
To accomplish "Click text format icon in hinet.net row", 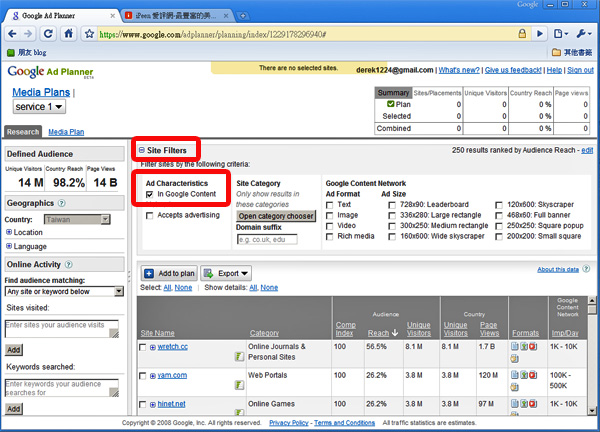I will [515, 404].
